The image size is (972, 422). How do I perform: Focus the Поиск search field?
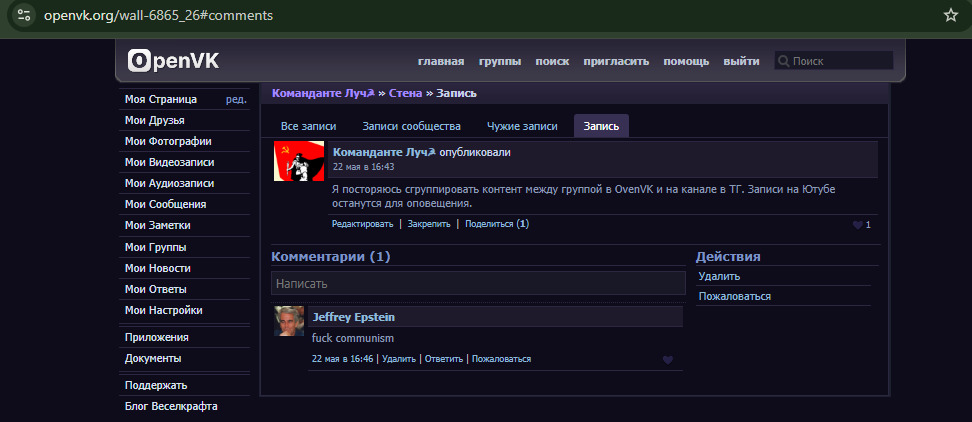coord(834,61)
